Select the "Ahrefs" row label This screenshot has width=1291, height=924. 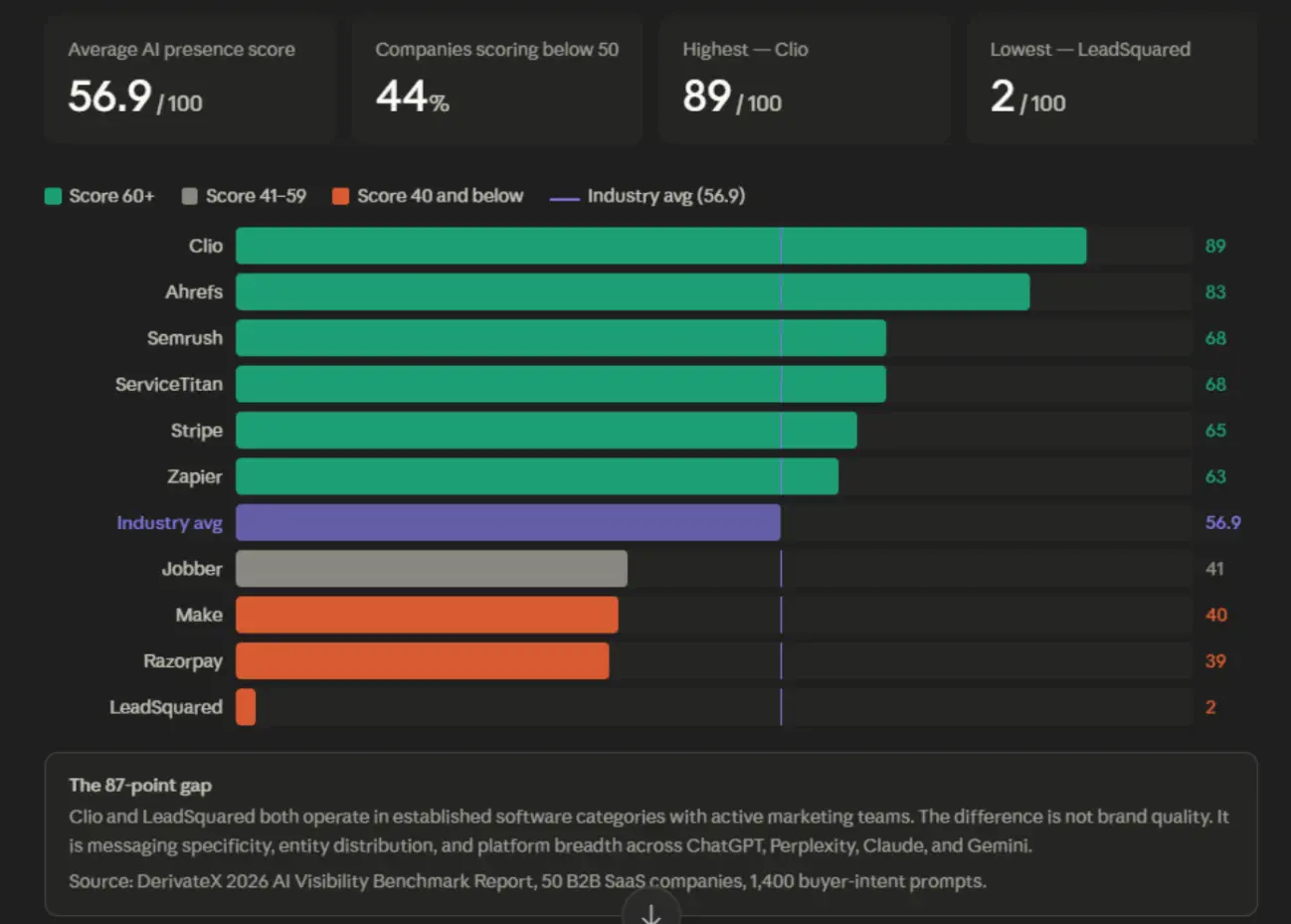pyautogui.click(x=194, y=292)
